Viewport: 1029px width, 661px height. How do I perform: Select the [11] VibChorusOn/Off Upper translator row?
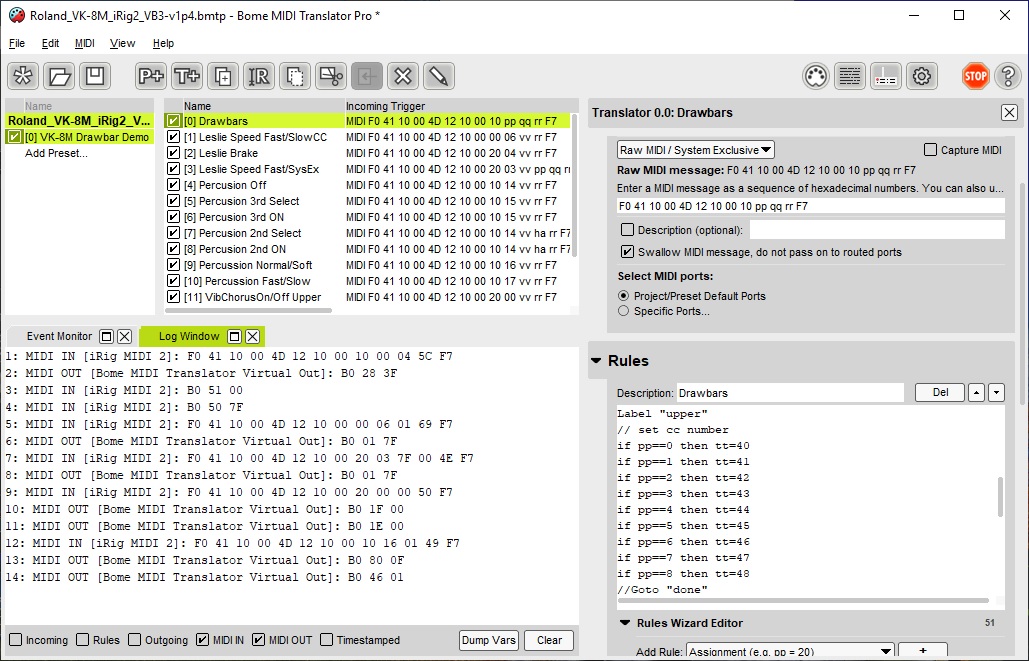click(368, 297)
